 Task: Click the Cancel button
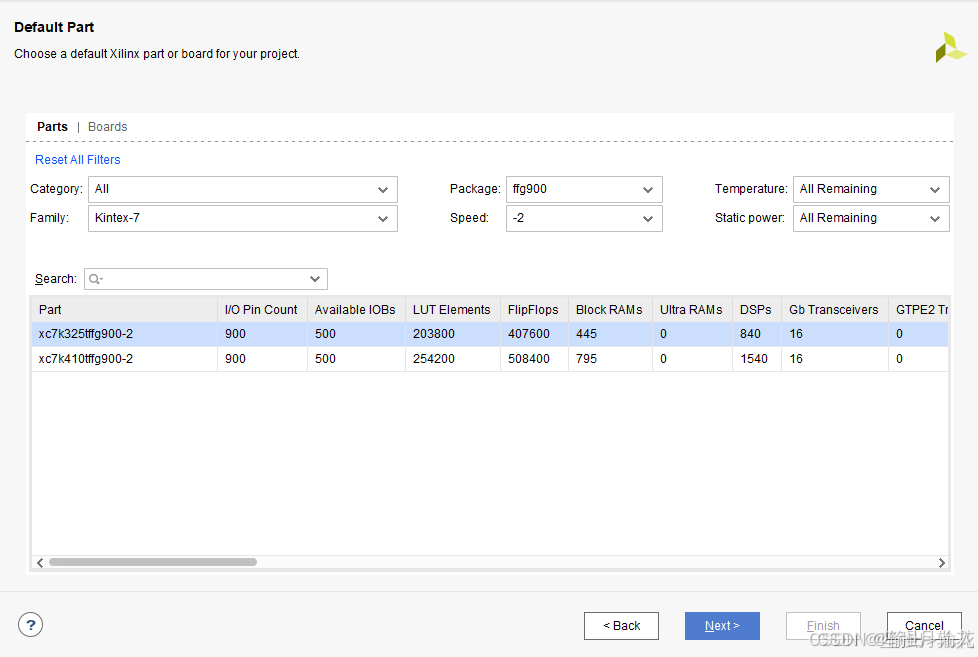pos(924,626)
